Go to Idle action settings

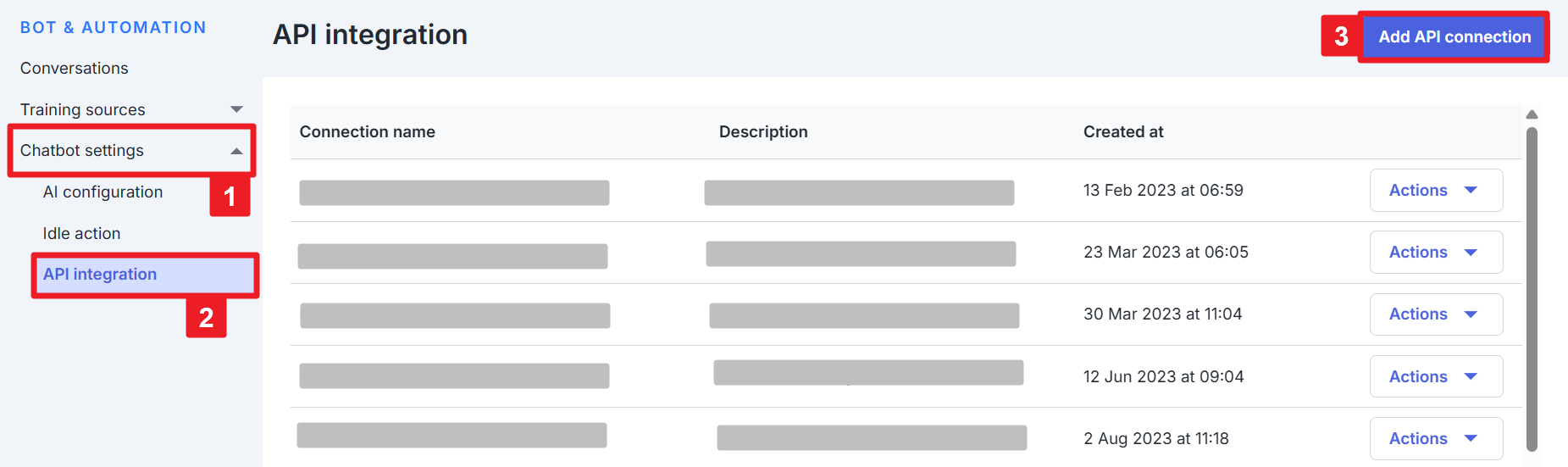coord(81,234)
